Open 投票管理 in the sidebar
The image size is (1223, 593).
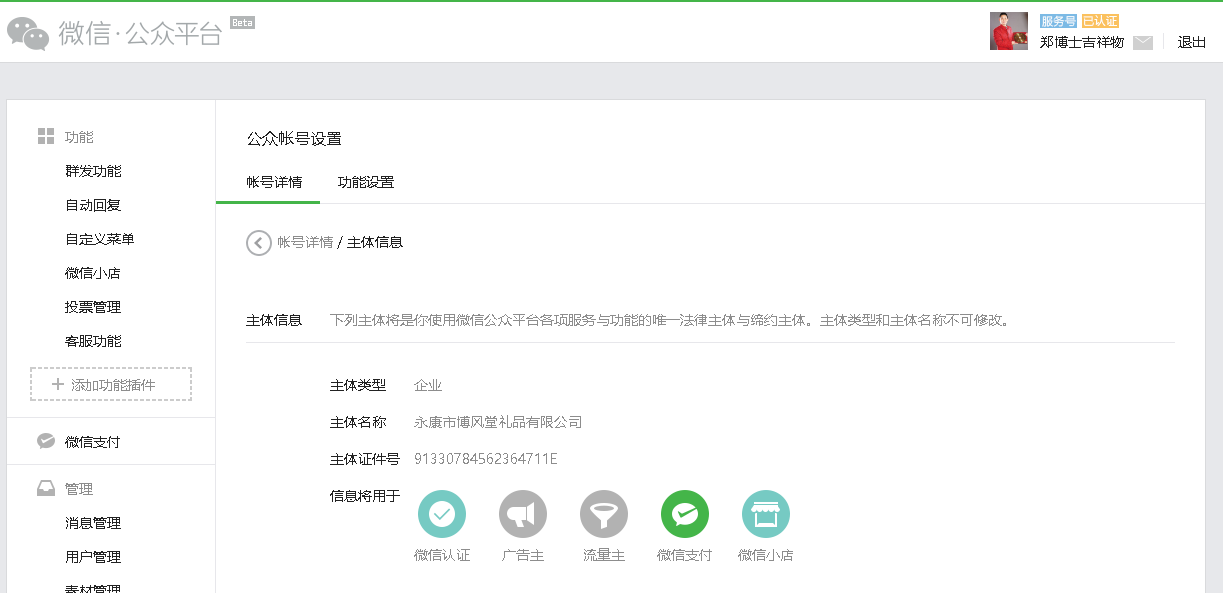coord(93,307)
